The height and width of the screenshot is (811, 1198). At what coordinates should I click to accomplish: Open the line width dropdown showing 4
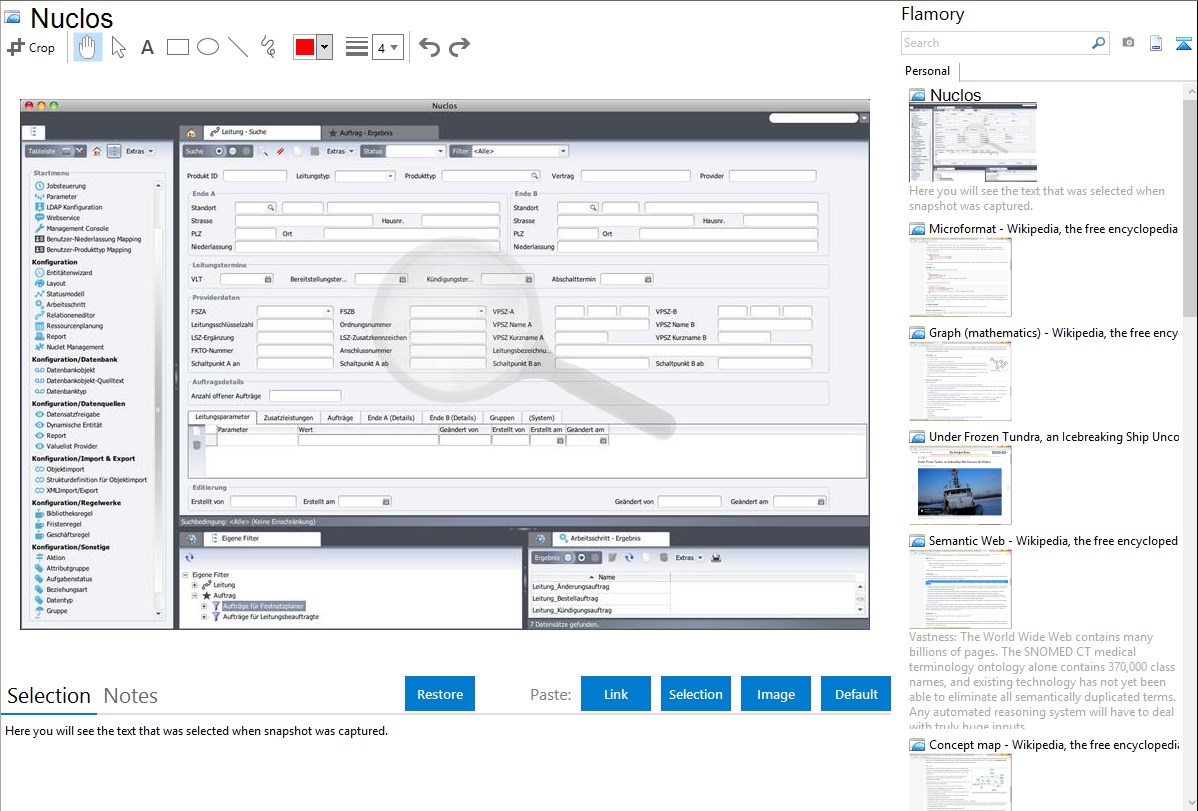[388, 47]
